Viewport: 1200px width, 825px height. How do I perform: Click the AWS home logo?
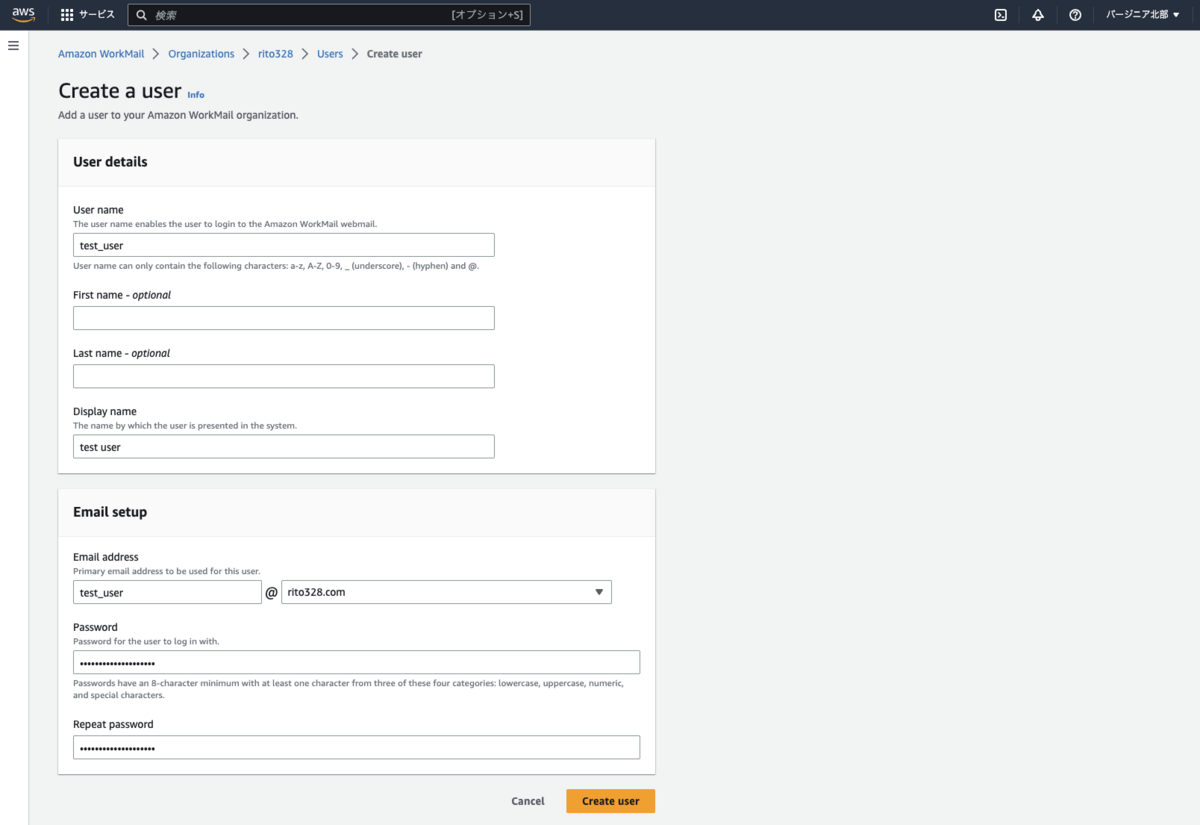(22, 14)
